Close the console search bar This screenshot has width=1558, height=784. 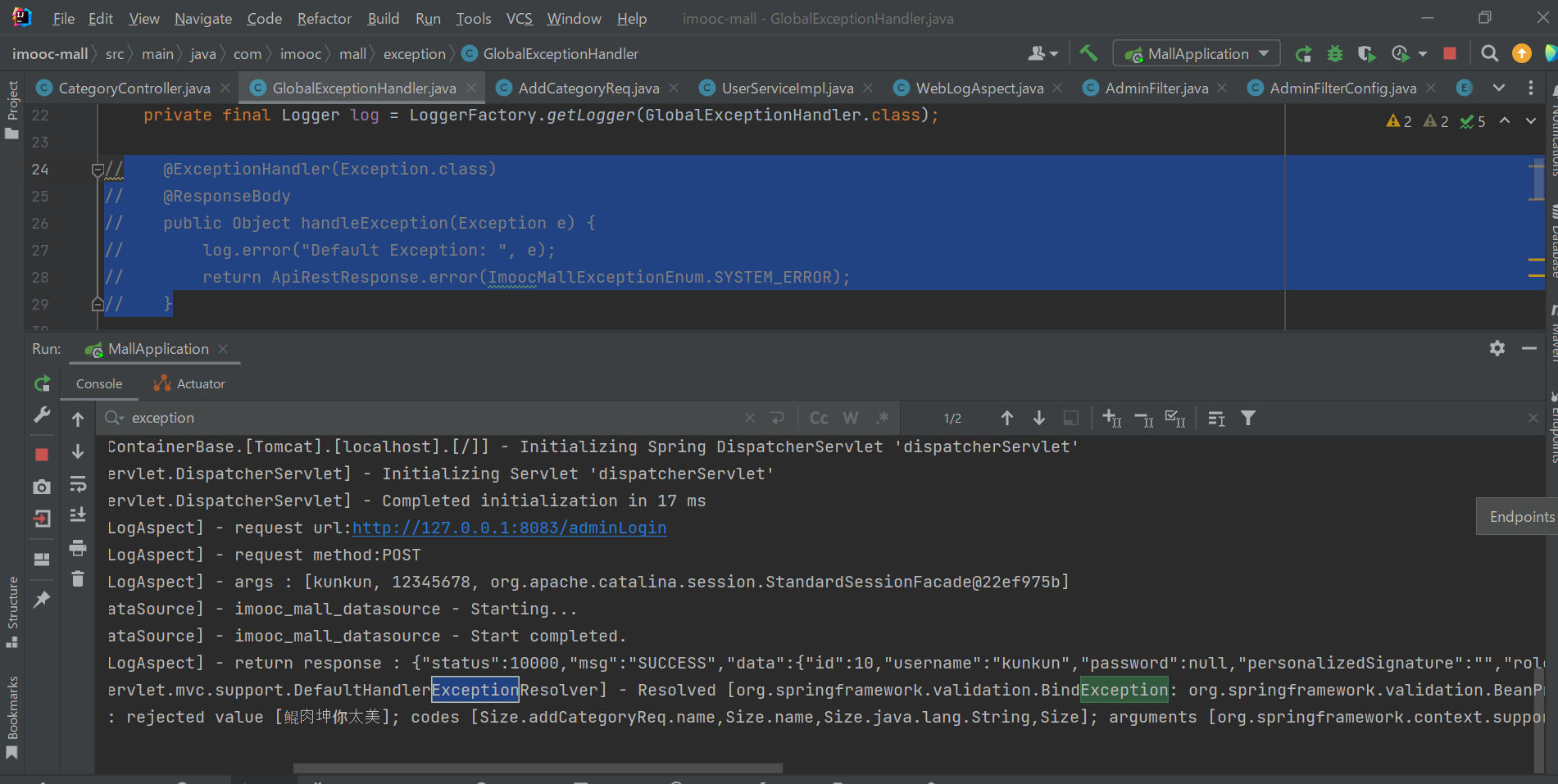[x=1533, y=418]
